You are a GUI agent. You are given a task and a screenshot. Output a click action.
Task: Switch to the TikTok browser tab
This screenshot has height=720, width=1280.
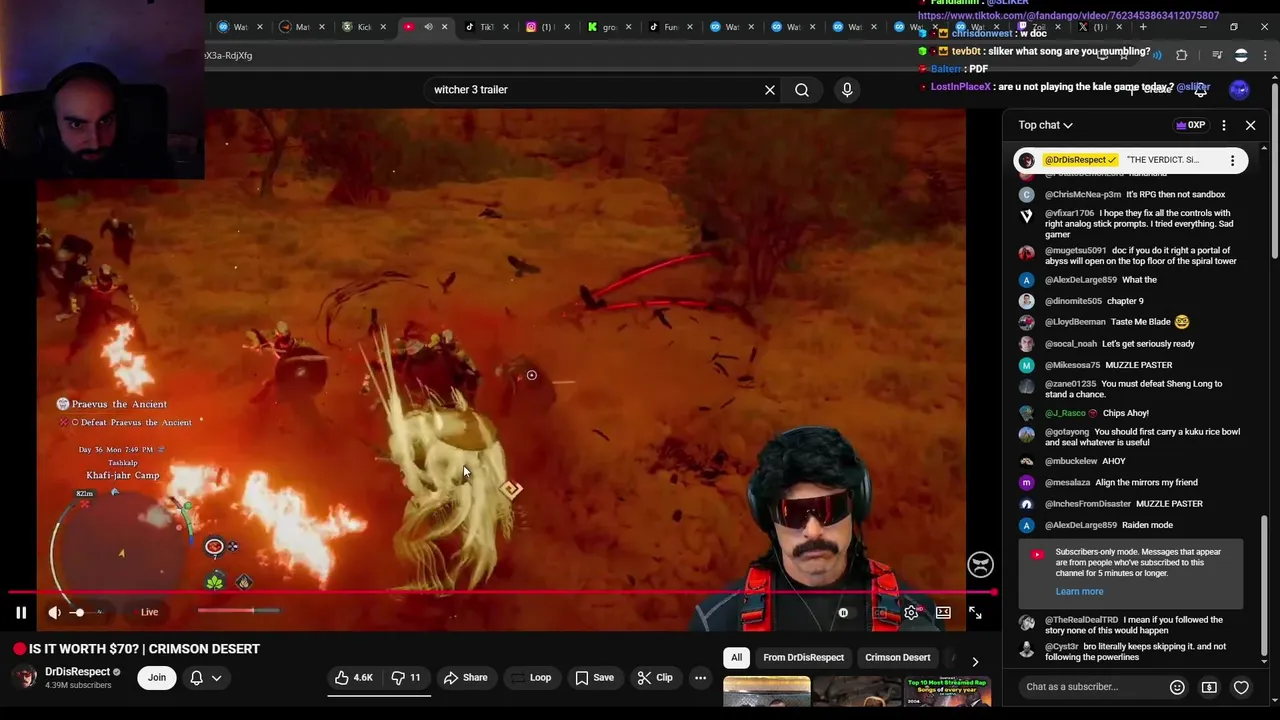tap(483, 27)
